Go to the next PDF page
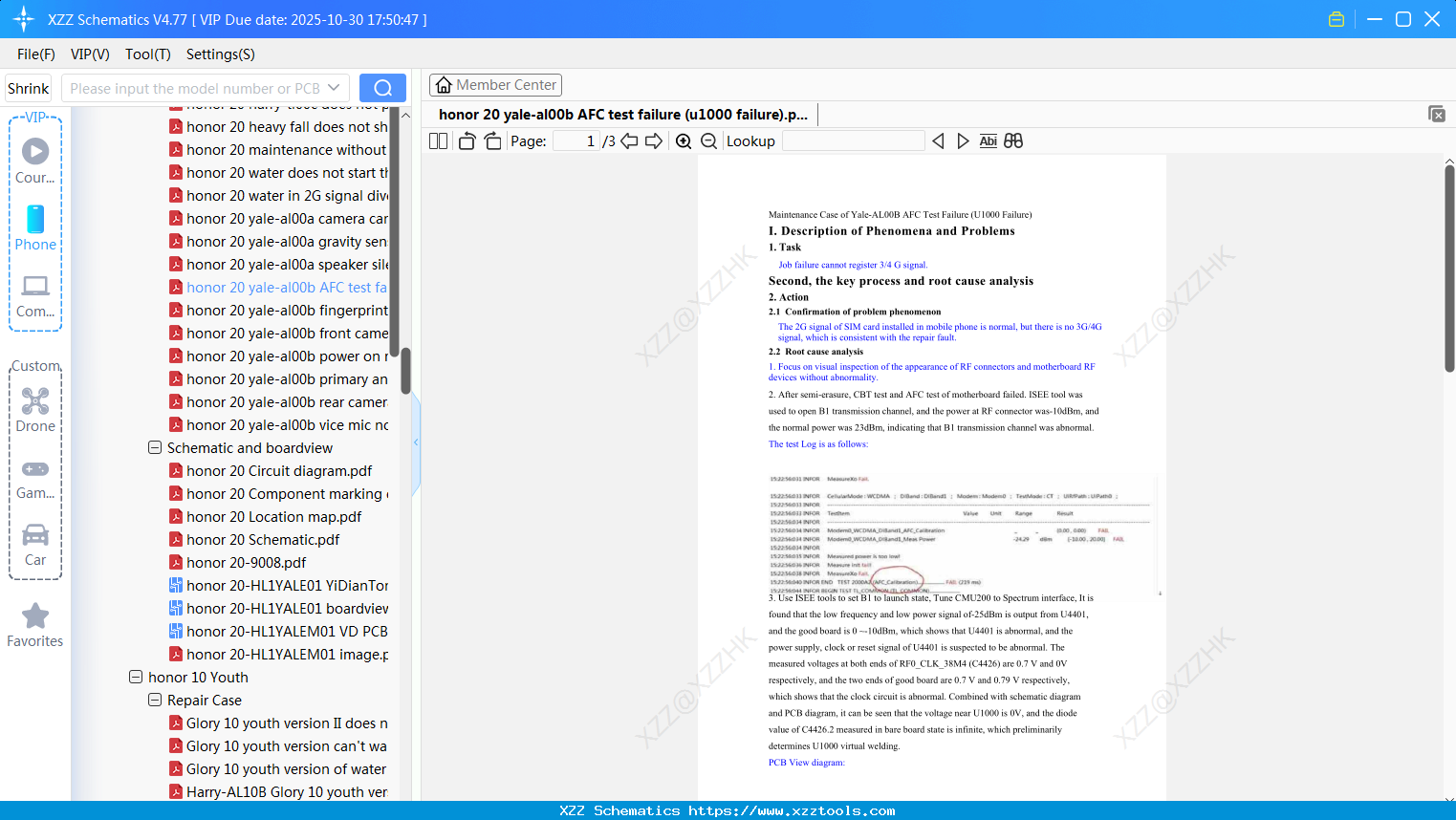This screenshot has height=820, width=1456. (x=654, y=141)
